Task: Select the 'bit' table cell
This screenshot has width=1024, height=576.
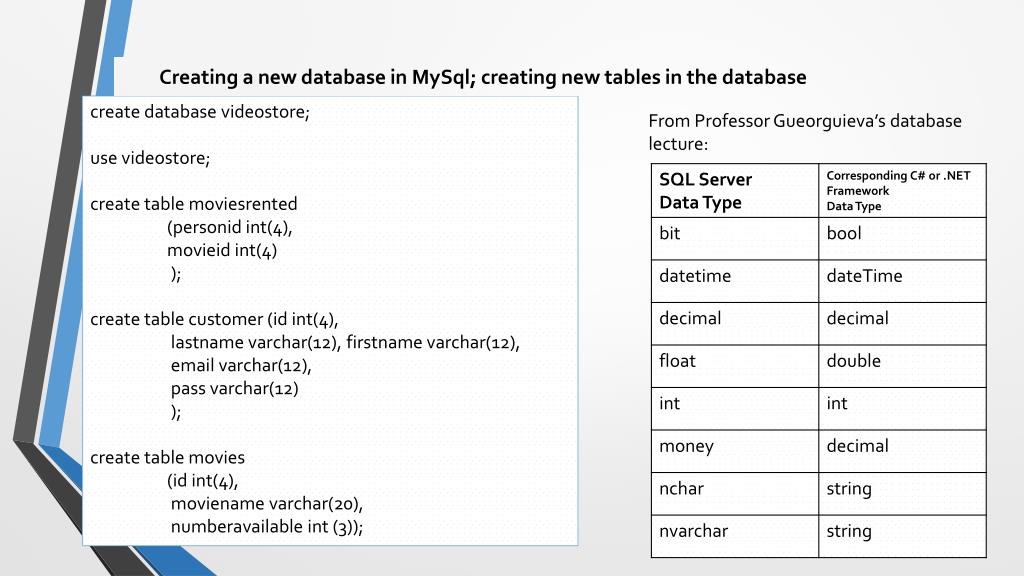Action: 735,239
